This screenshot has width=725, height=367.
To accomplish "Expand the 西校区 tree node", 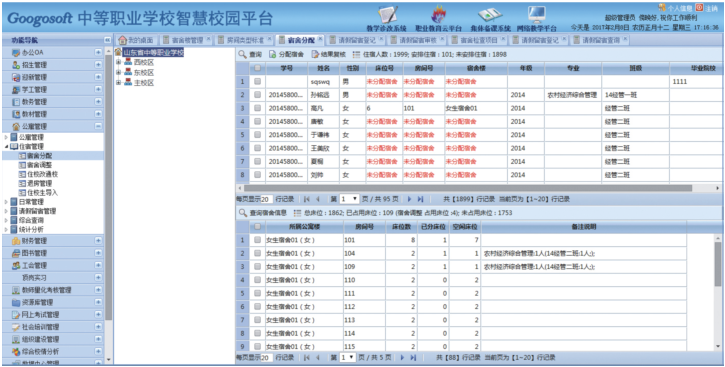I will tap(118, 62).
